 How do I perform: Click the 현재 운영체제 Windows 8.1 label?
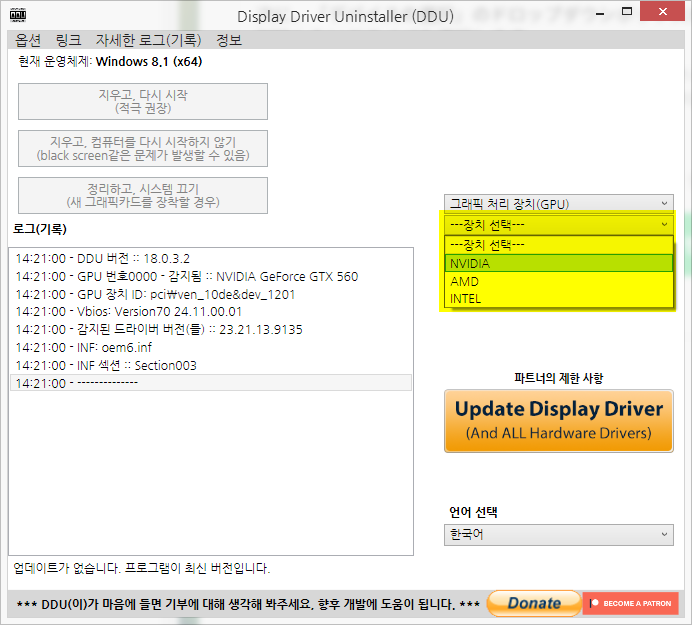point(110,61)
